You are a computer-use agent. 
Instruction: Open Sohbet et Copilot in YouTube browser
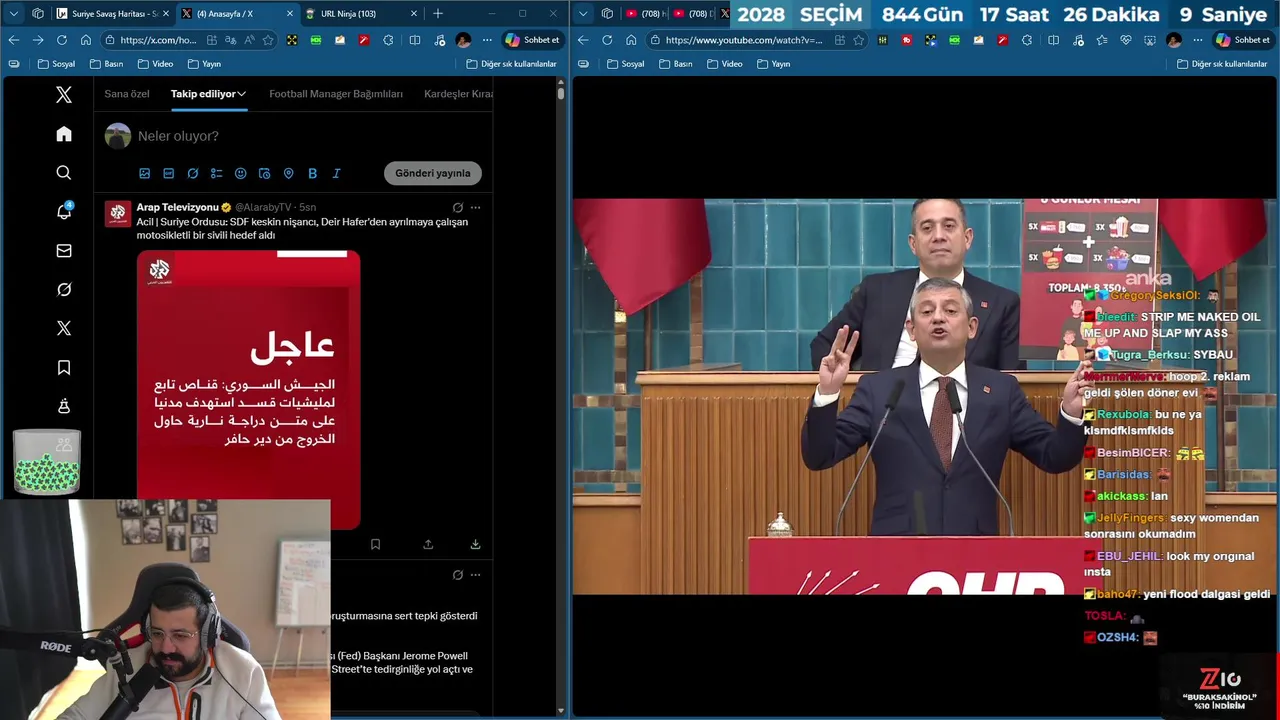click(1243, 40)
